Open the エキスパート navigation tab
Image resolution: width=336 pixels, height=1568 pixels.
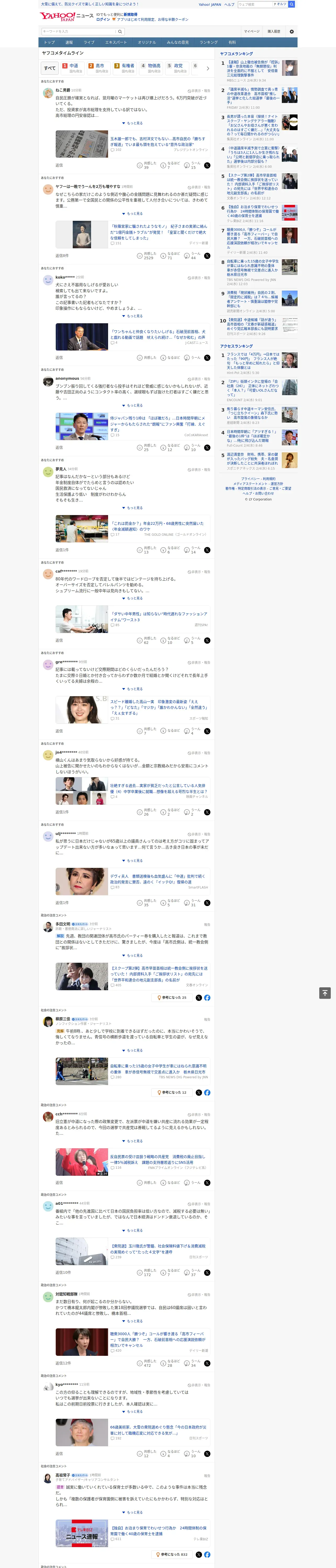point(116,43)
